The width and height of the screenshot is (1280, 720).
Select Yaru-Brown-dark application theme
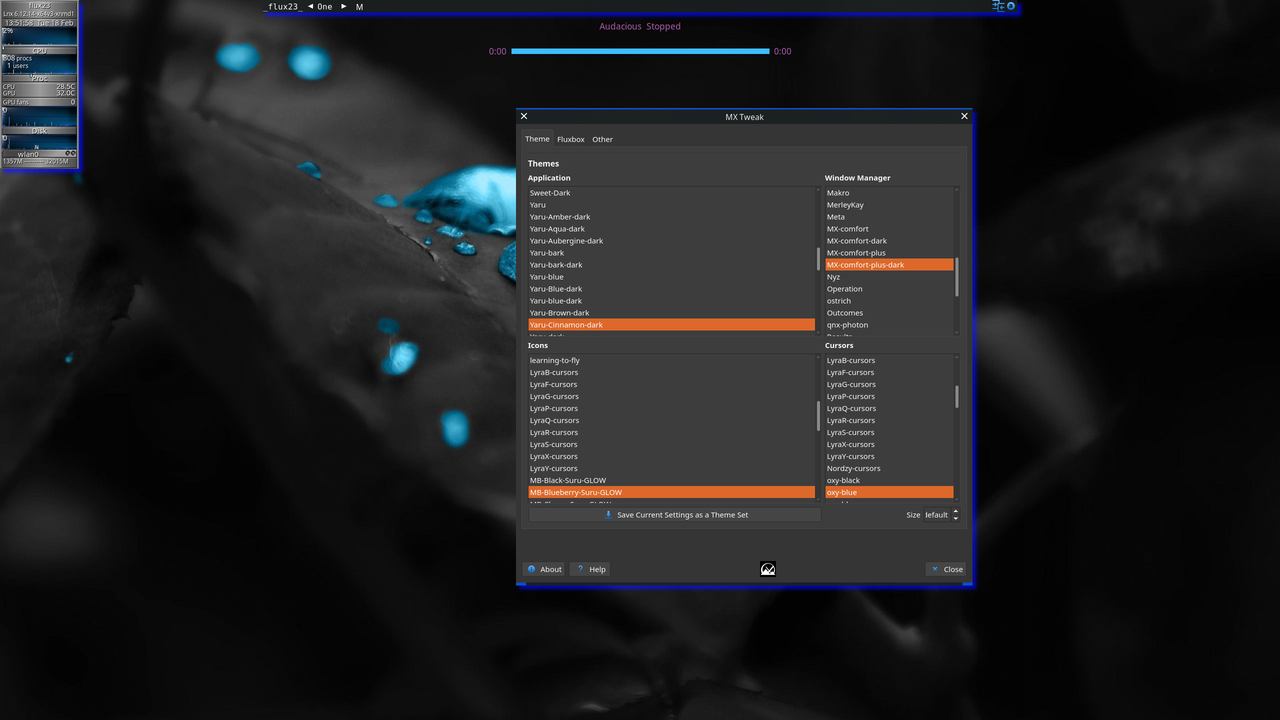671,313
